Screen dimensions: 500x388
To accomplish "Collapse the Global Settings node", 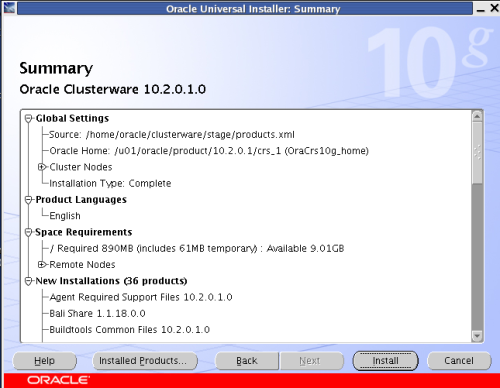I will pos(29,118).
